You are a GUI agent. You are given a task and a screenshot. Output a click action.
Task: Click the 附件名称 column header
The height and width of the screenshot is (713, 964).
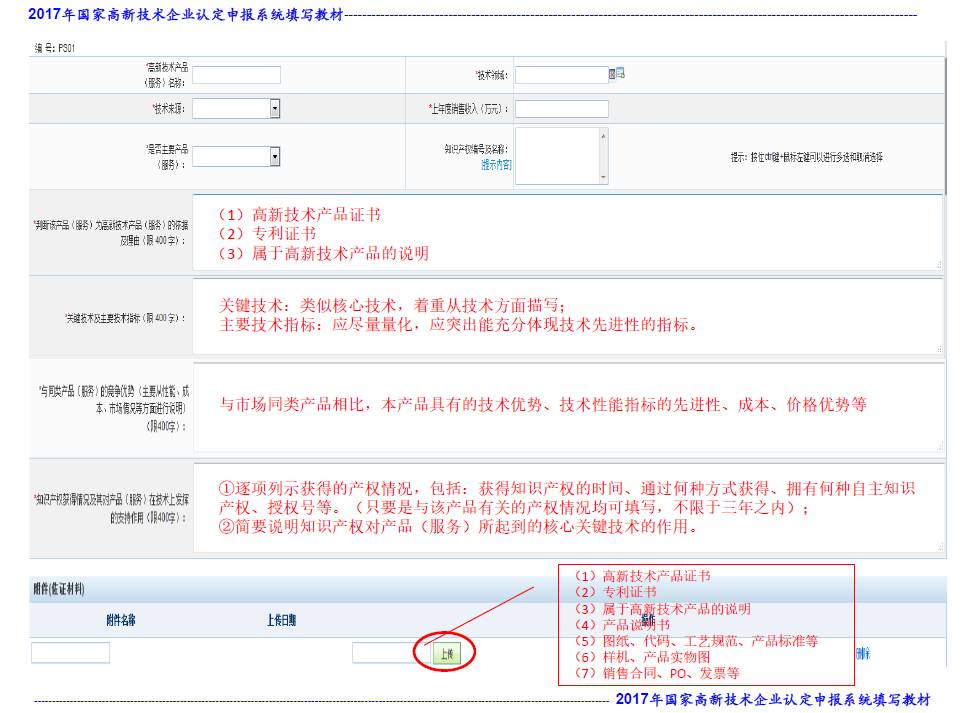121,620
